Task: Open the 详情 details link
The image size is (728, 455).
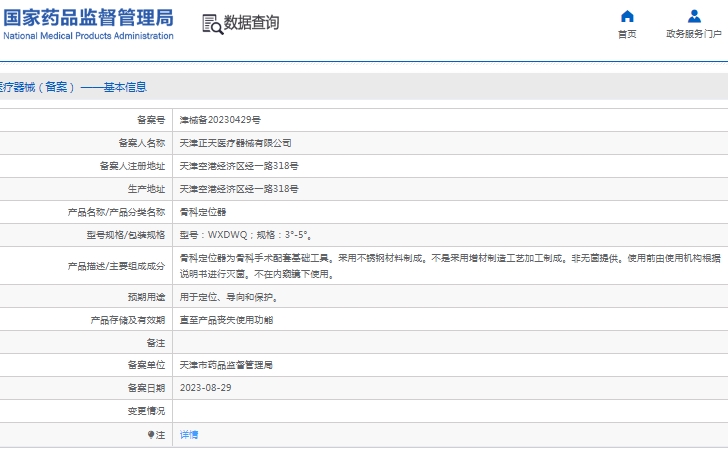Action: pos(189,435)
